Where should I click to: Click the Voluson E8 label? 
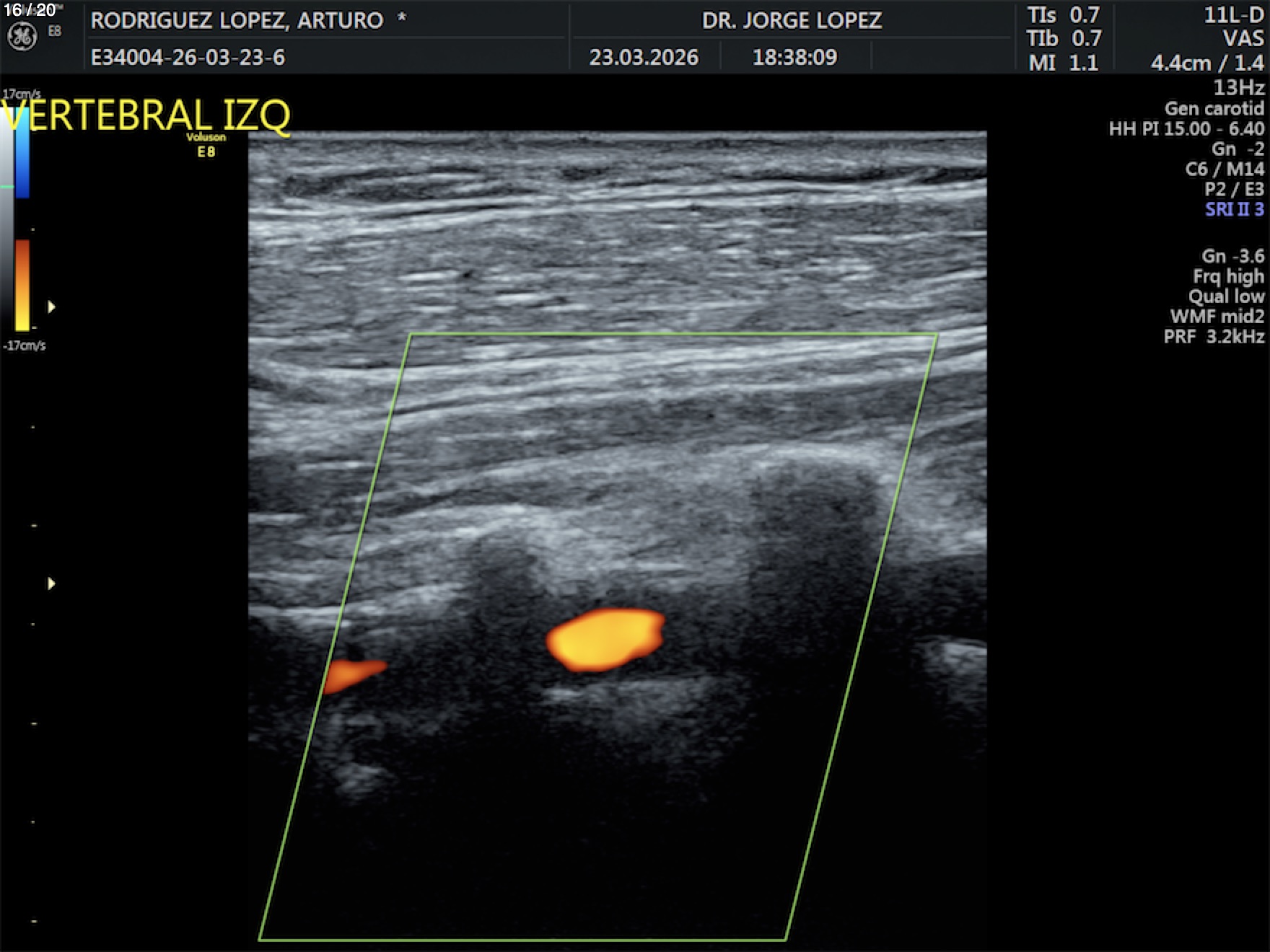(206, 145)
